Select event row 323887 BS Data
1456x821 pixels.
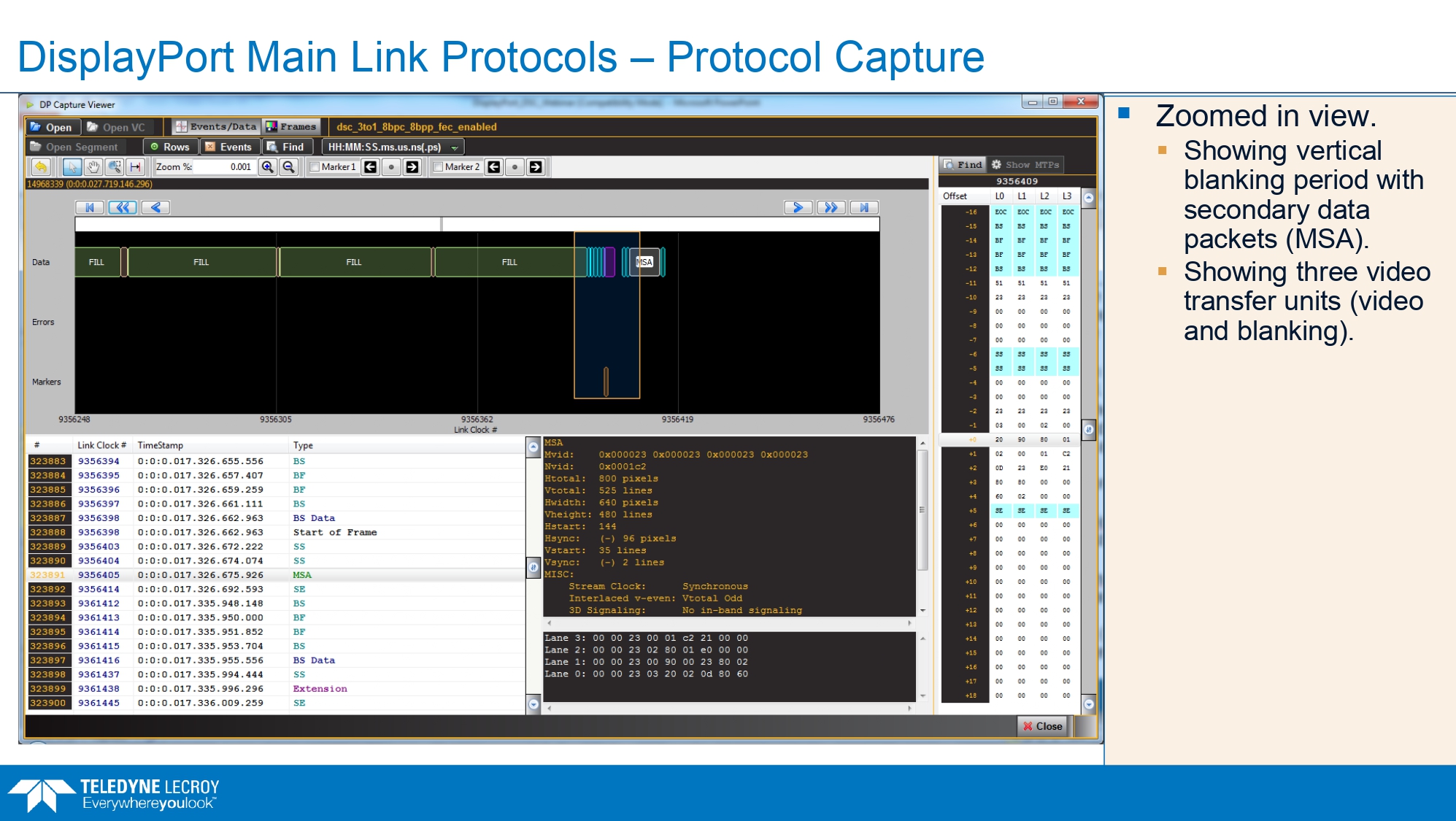(276, 518)
